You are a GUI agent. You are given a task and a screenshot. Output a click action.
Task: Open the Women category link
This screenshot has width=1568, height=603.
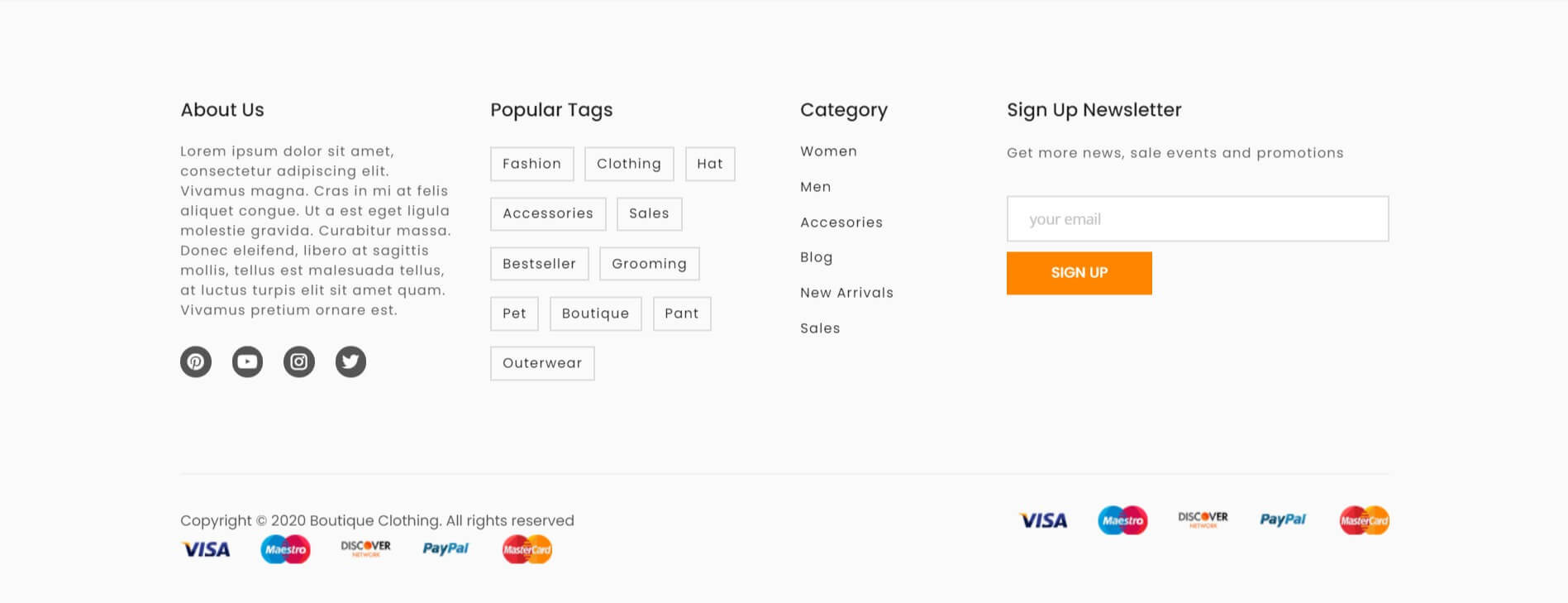coord(828,151)
